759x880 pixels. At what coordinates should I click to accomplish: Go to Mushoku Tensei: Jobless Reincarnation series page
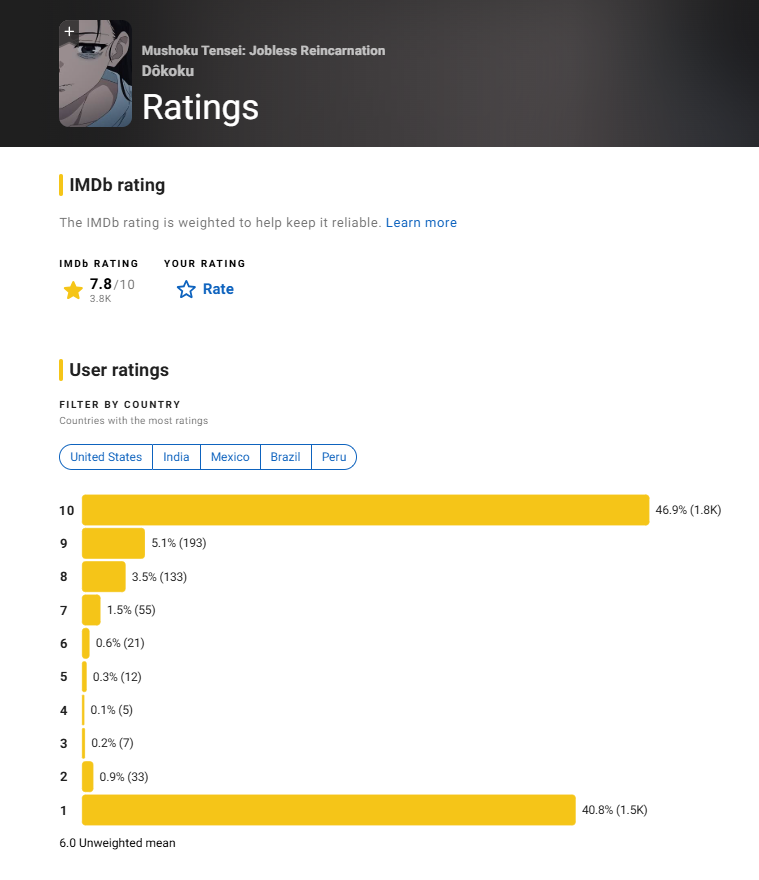click(263, 51)
